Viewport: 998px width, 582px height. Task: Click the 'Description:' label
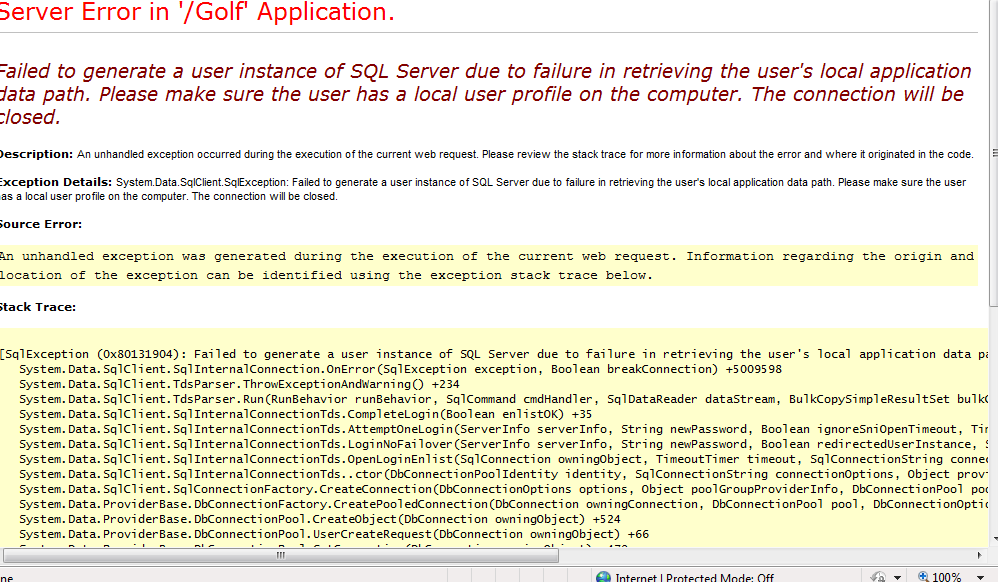tap(36, 154)
